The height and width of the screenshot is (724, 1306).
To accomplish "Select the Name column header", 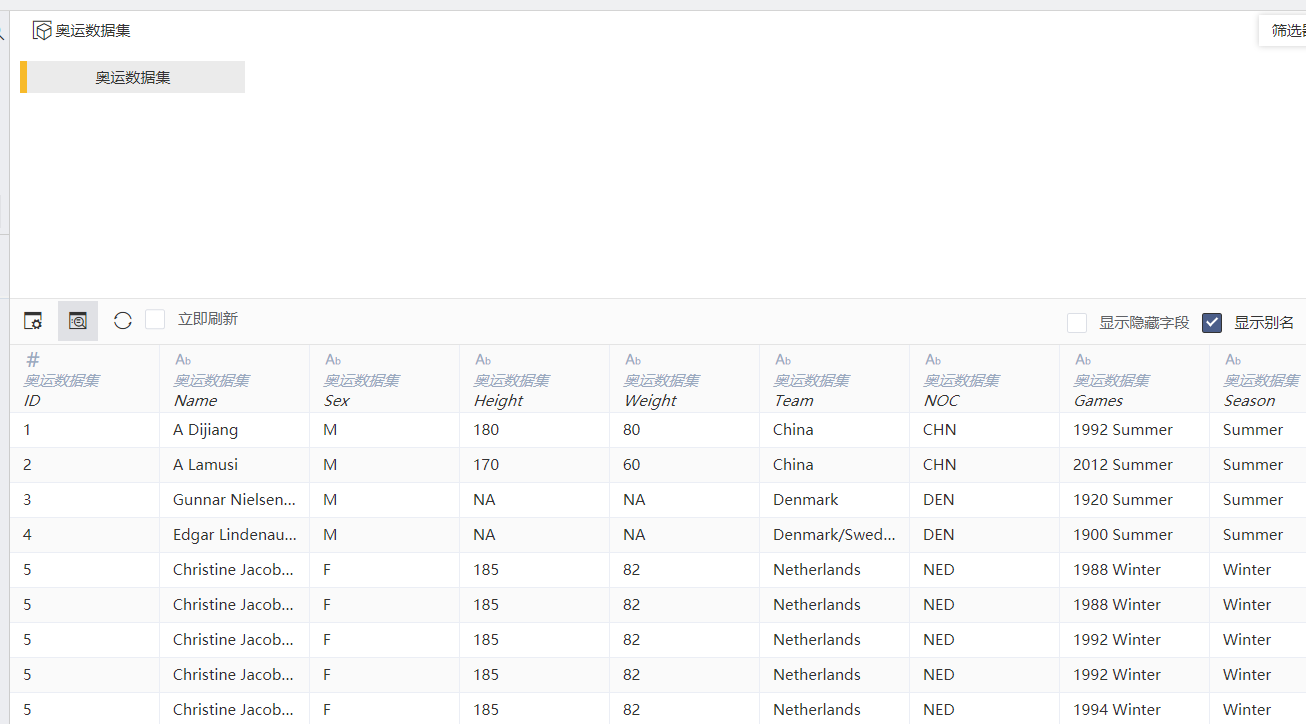I will click(x=235, y=379).
